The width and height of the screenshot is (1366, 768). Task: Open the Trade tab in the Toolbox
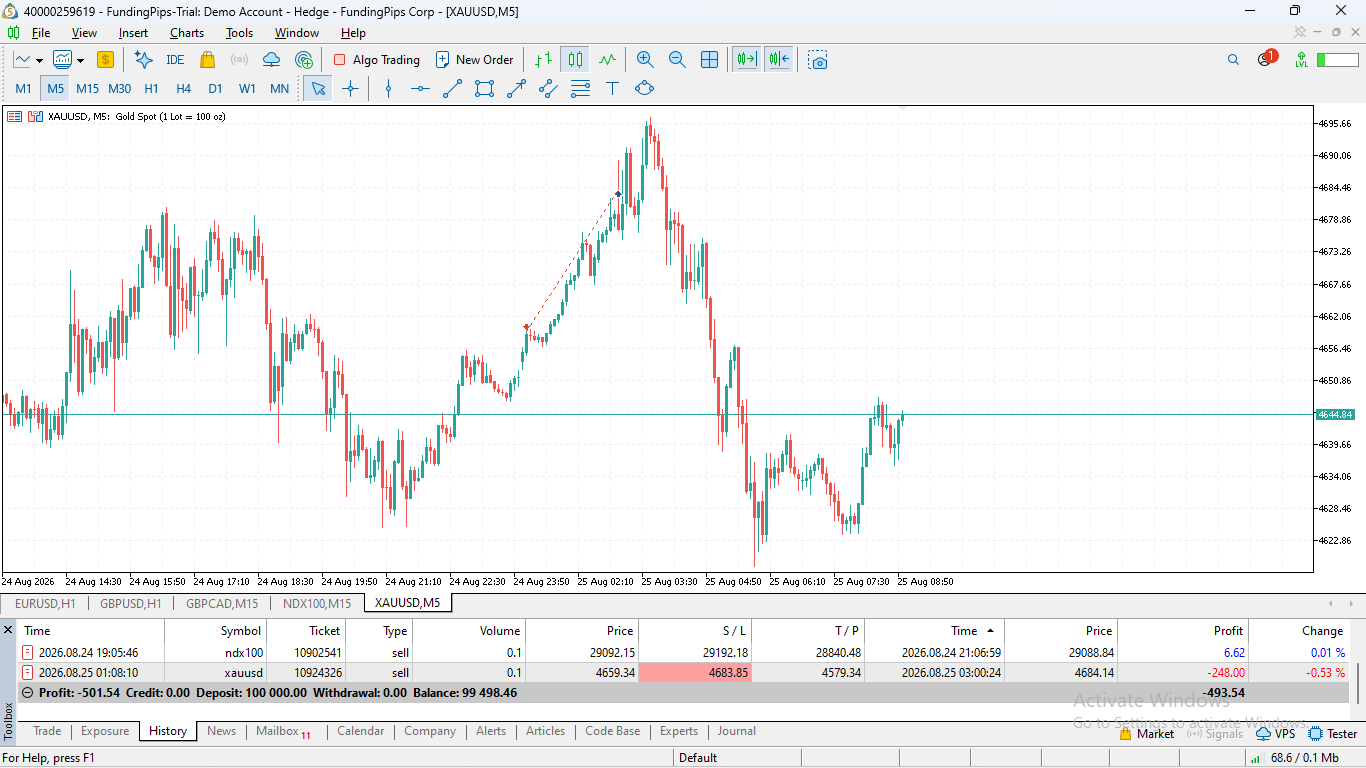[x=47, y=731]
